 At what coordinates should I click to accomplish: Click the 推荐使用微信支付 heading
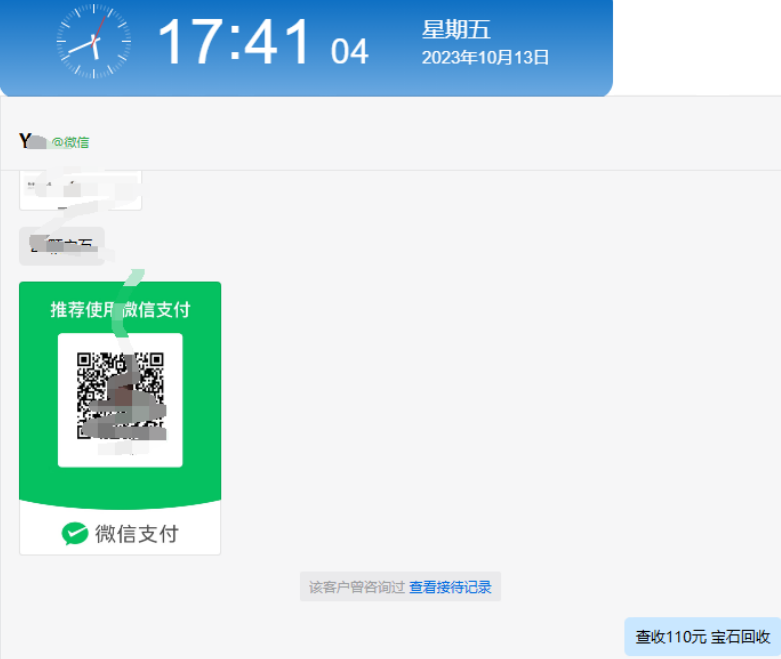pyautogui.click(x=120, y=309)
